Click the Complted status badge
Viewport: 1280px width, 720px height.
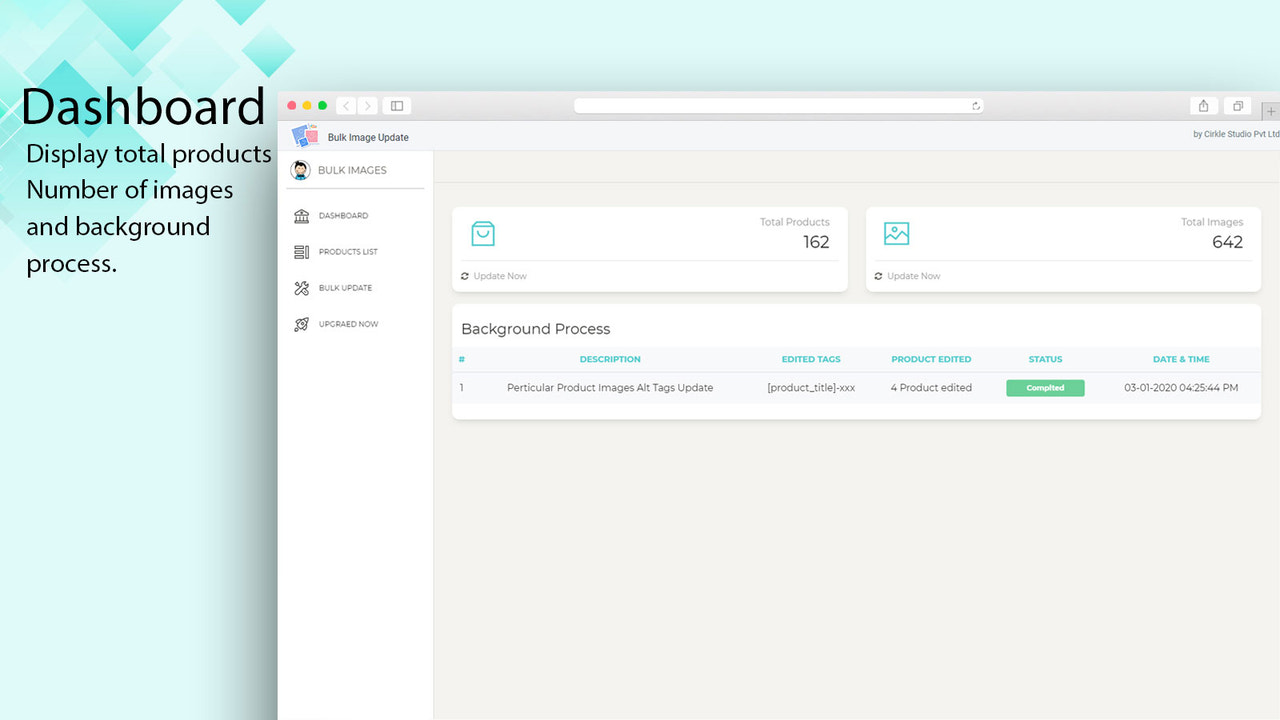pyautogui.click(x=1045, y=387)
